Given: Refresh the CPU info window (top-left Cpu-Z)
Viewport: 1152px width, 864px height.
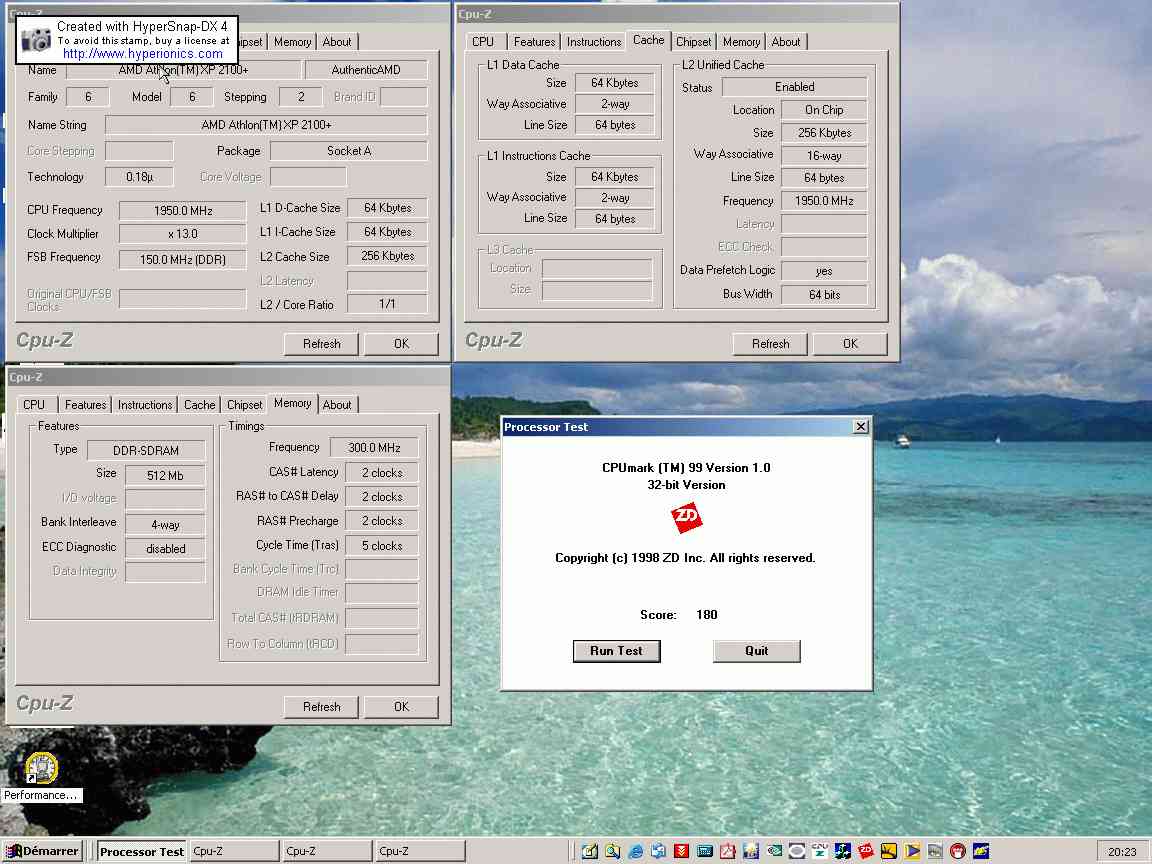Looking at the screenshot, I should click(x=322, y=344).
